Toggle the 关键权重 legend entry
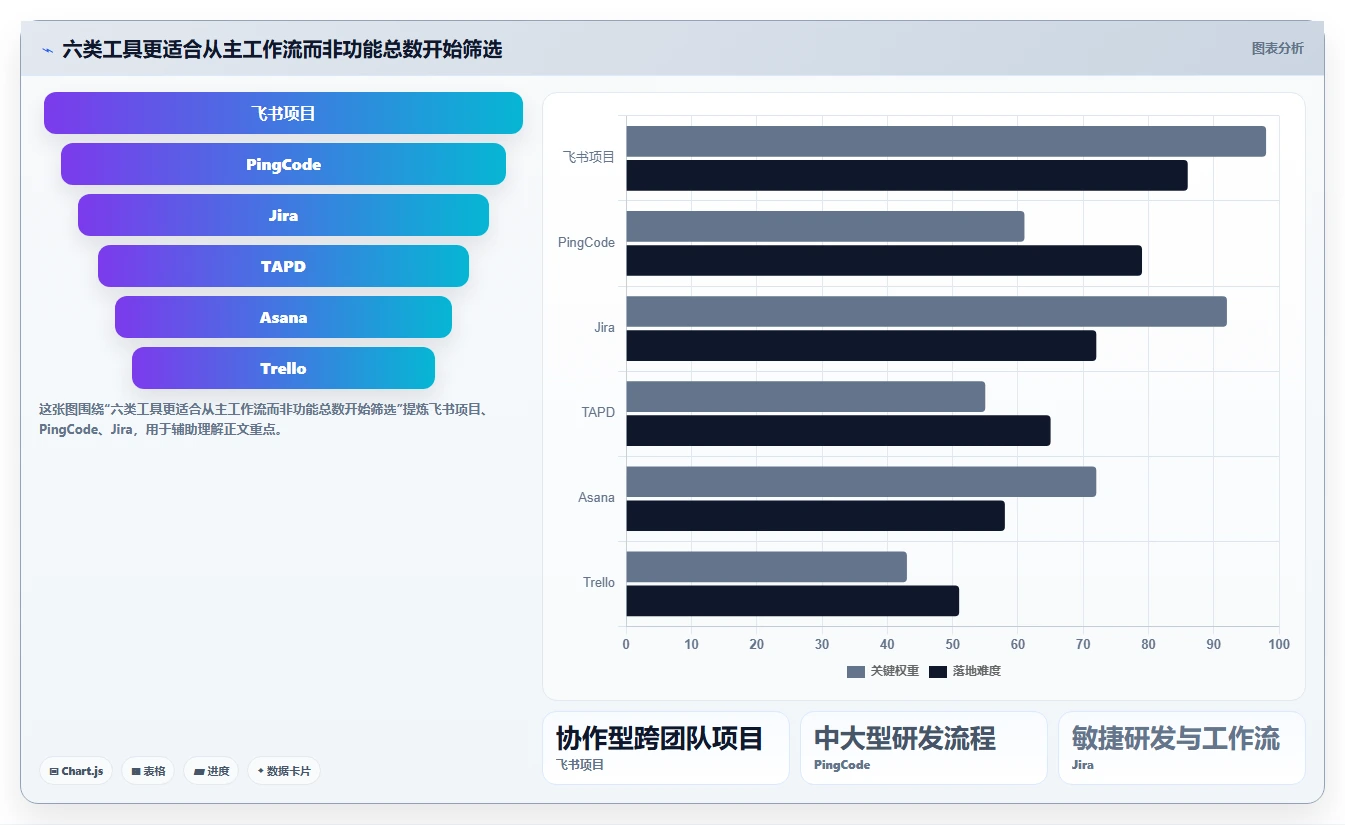Viewport: 1345px width, 825px height. click(883, 671)
